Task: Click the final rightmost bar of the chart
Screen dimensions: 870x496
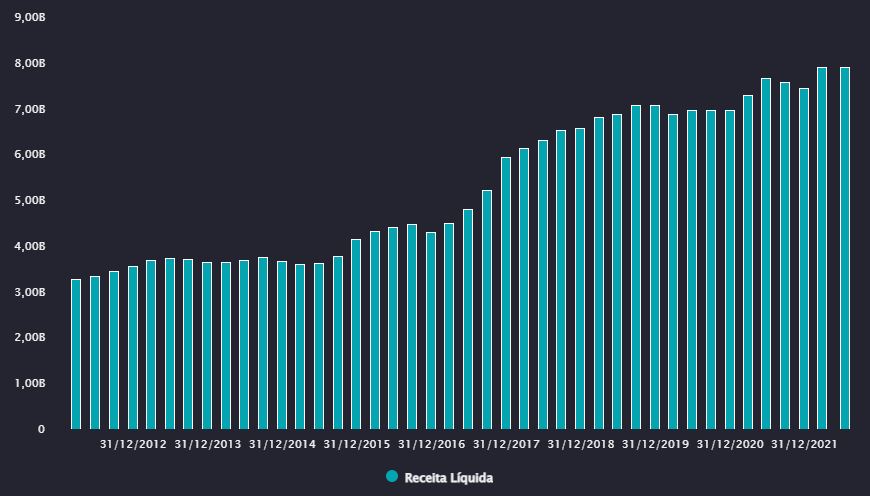Action: [845, 248]
